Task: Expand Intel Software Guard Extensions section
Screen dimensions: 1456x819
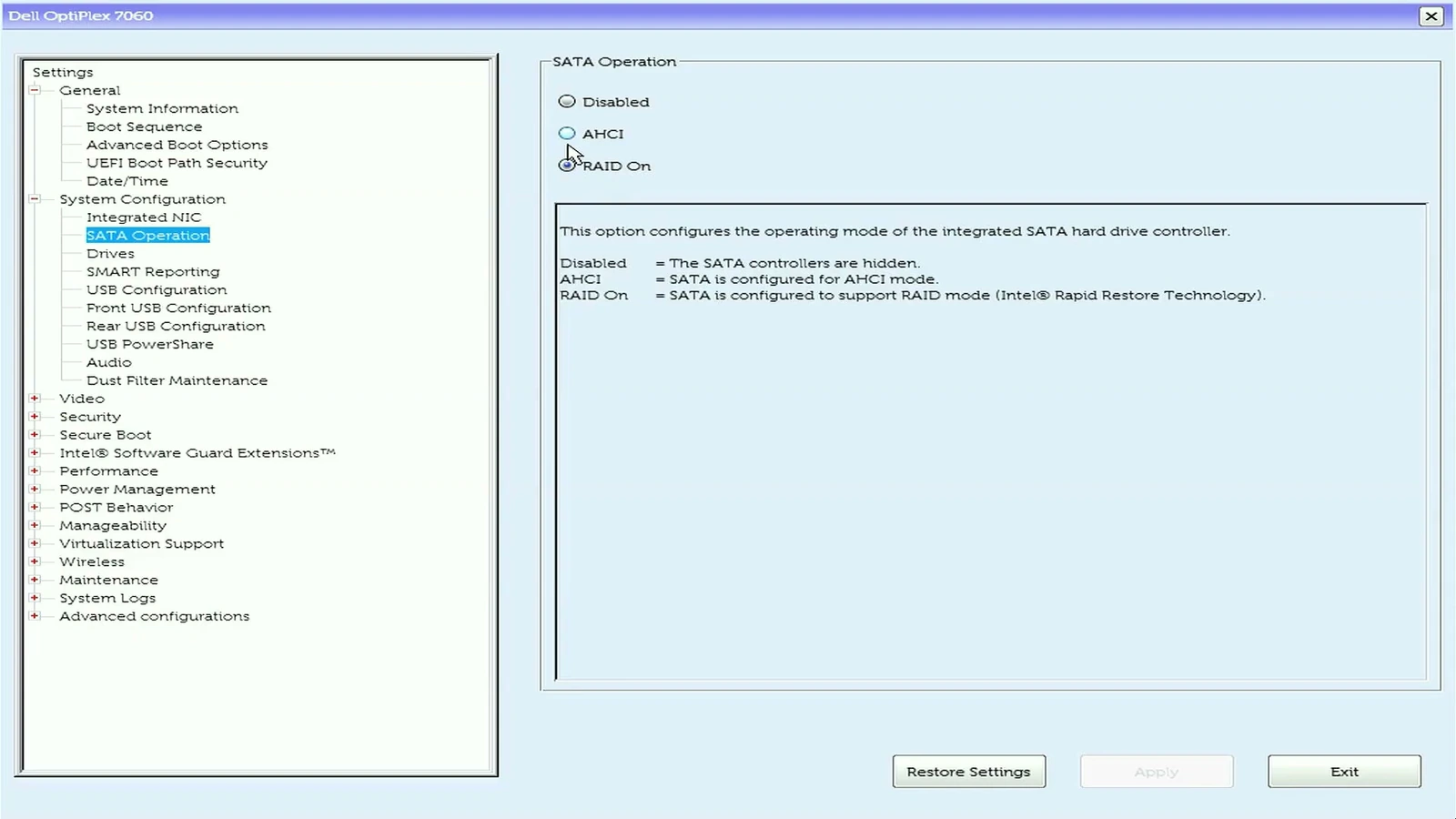Action: pyautogui.click(x=35, y=452)
